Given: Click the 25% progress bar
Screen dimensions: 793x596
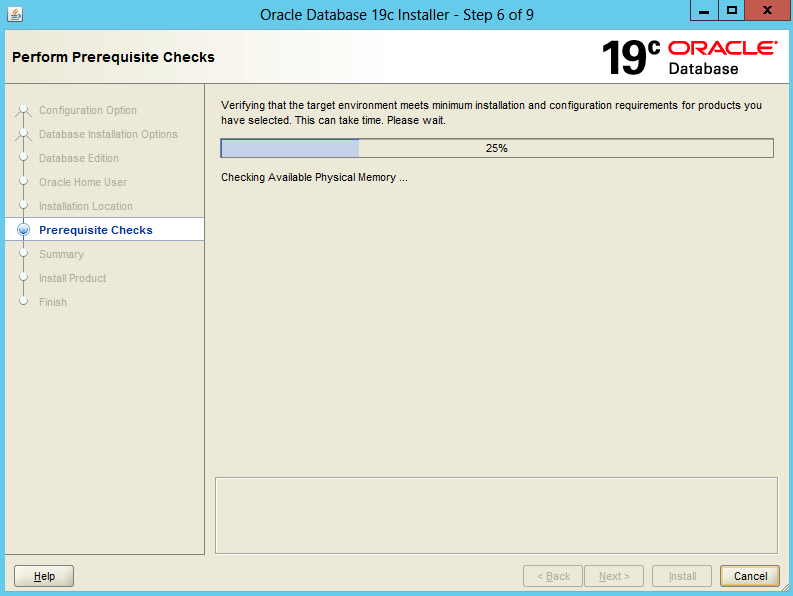Looking at the screenshot, I should point(497,148).
